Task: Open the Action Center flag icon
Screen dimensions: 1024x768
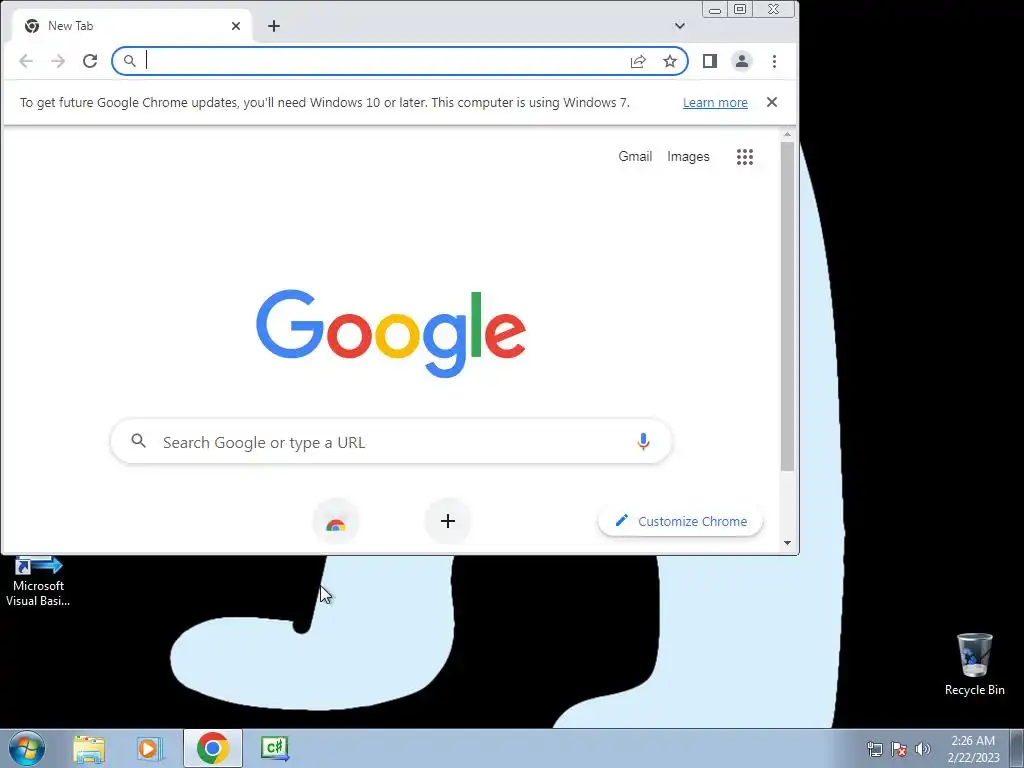Action: pyautogui.click(x=899, y=749)
